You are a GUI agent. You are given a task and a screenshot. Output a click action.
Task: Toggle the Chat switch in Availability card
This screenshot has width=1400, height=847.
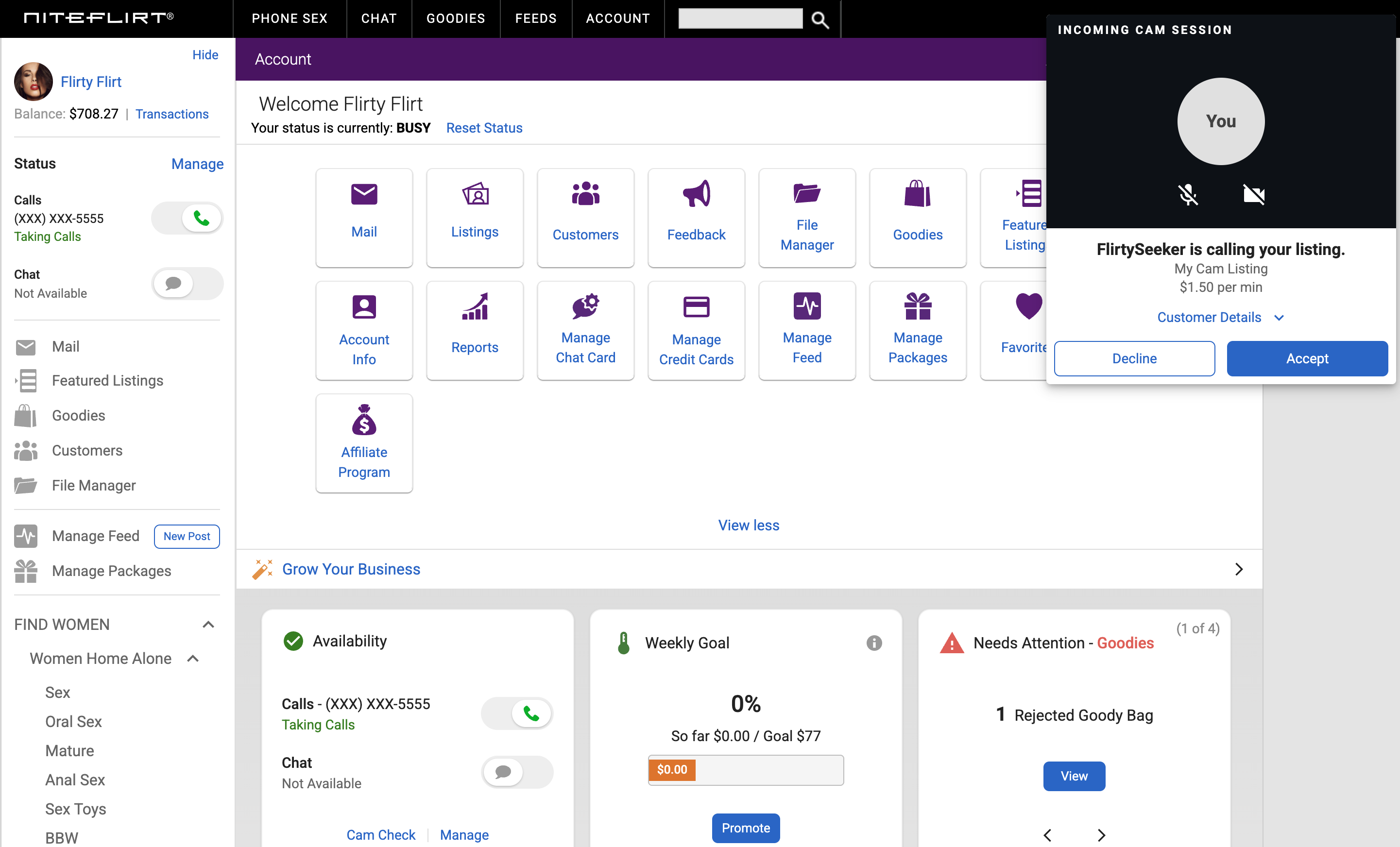tap(516, 772)
